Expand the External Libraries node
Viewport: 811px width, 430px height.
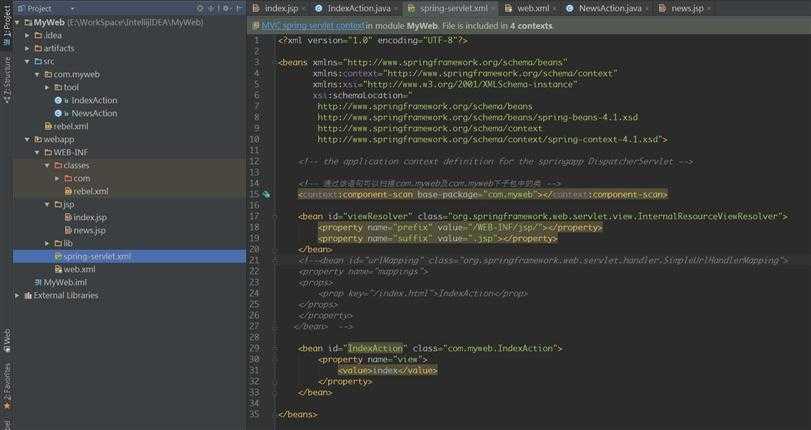pos(18,295)
